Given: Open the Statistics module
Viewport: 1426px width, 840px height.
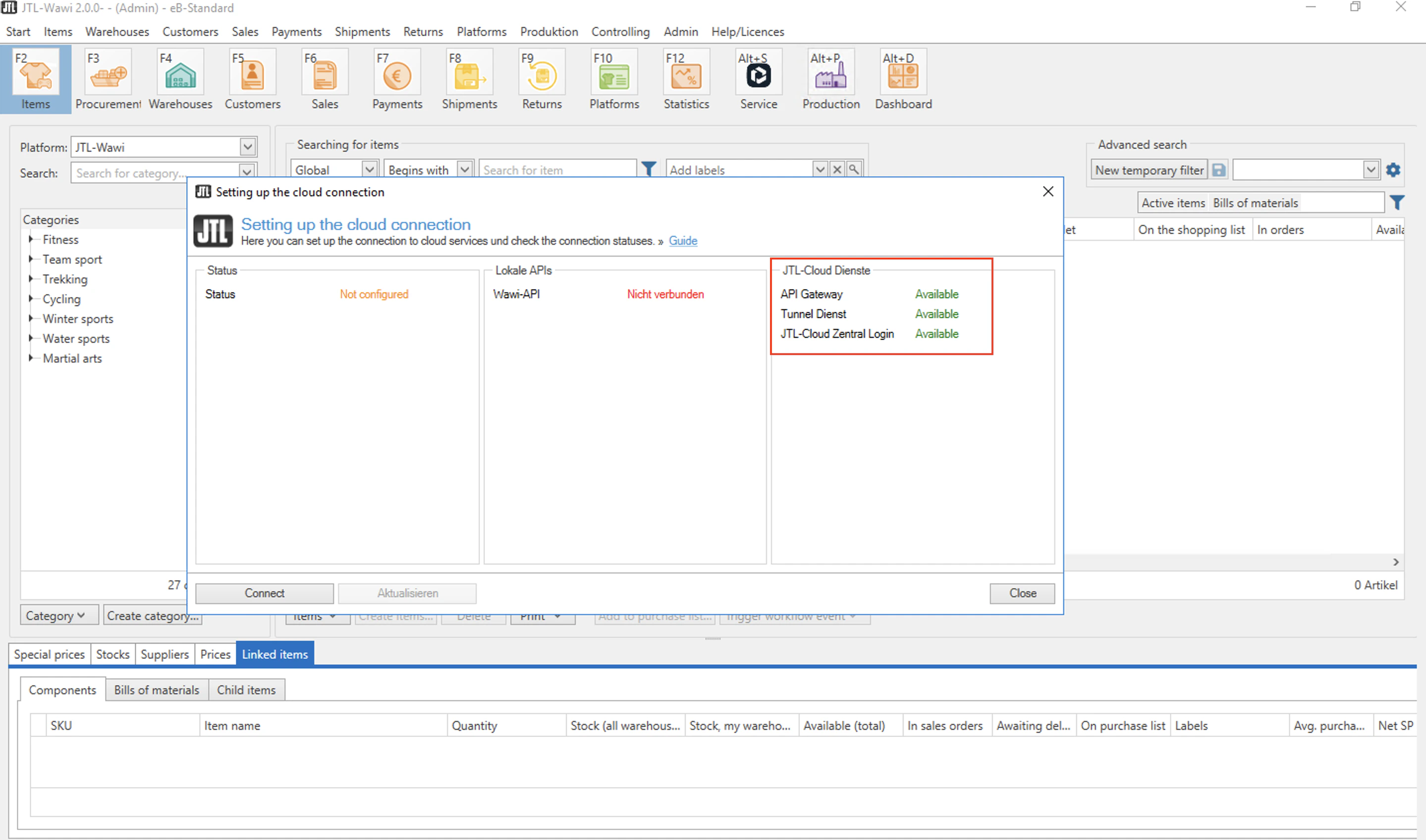Looking at the screenshot, I should tap(686, 78).
